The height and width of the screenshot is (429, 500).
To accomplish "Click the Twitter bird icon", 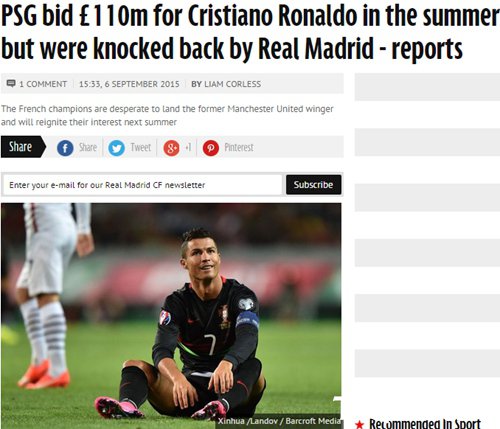I will click(x=116, y=148).
